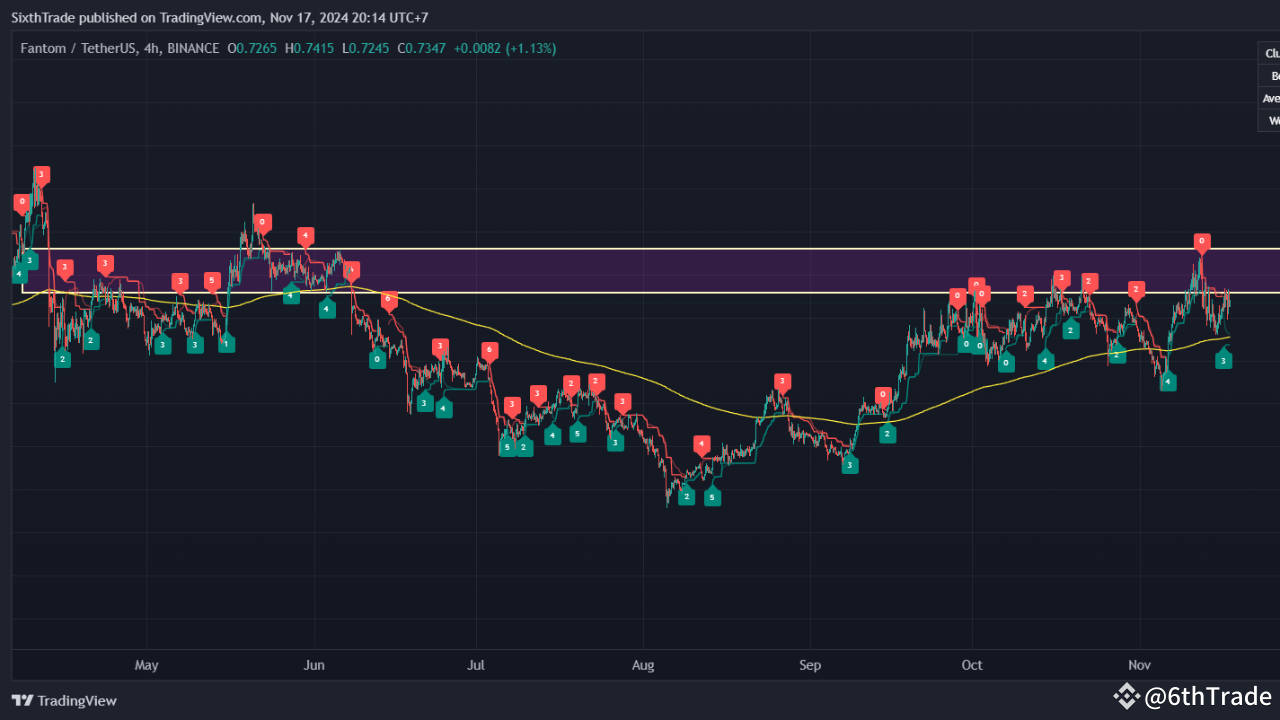
Task: Click the Binance diamond icon beside @6thTrade
Action: click(1126, 696)
